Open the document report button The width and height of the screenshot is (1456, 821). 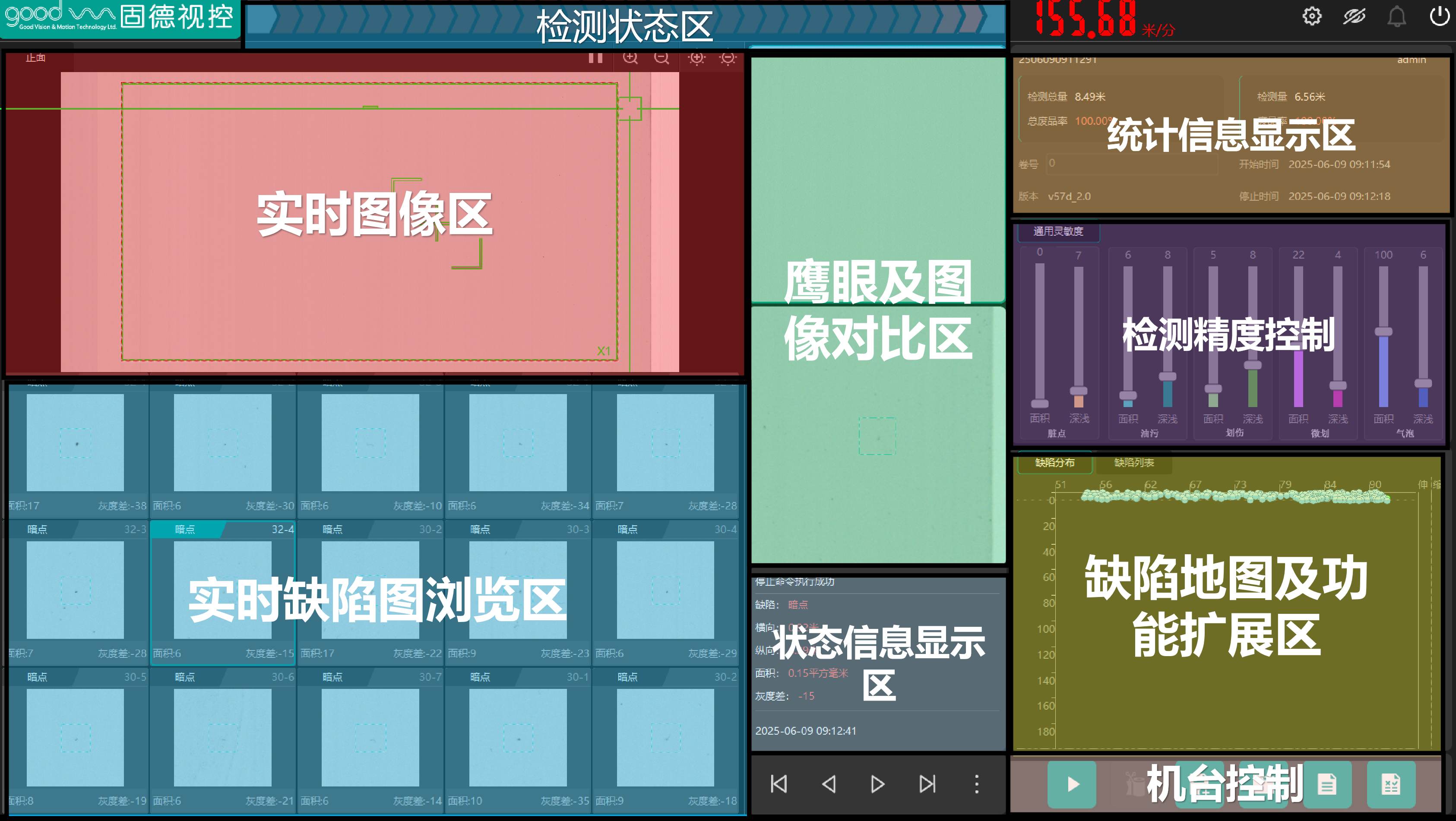pyautogui.click(x=1326, y=784)
